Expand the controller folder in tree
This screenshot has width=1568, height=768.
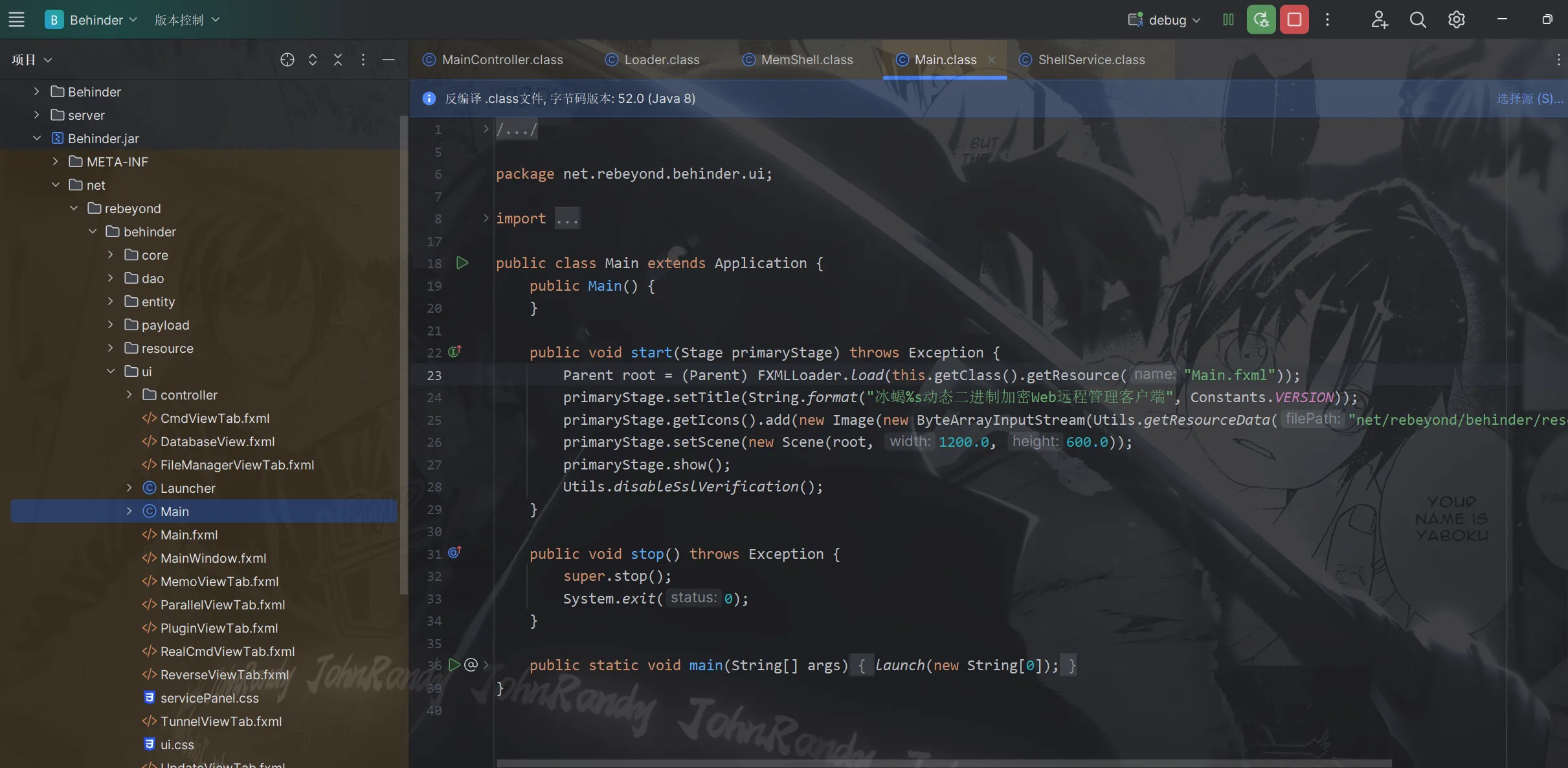[x=129, y=394]
